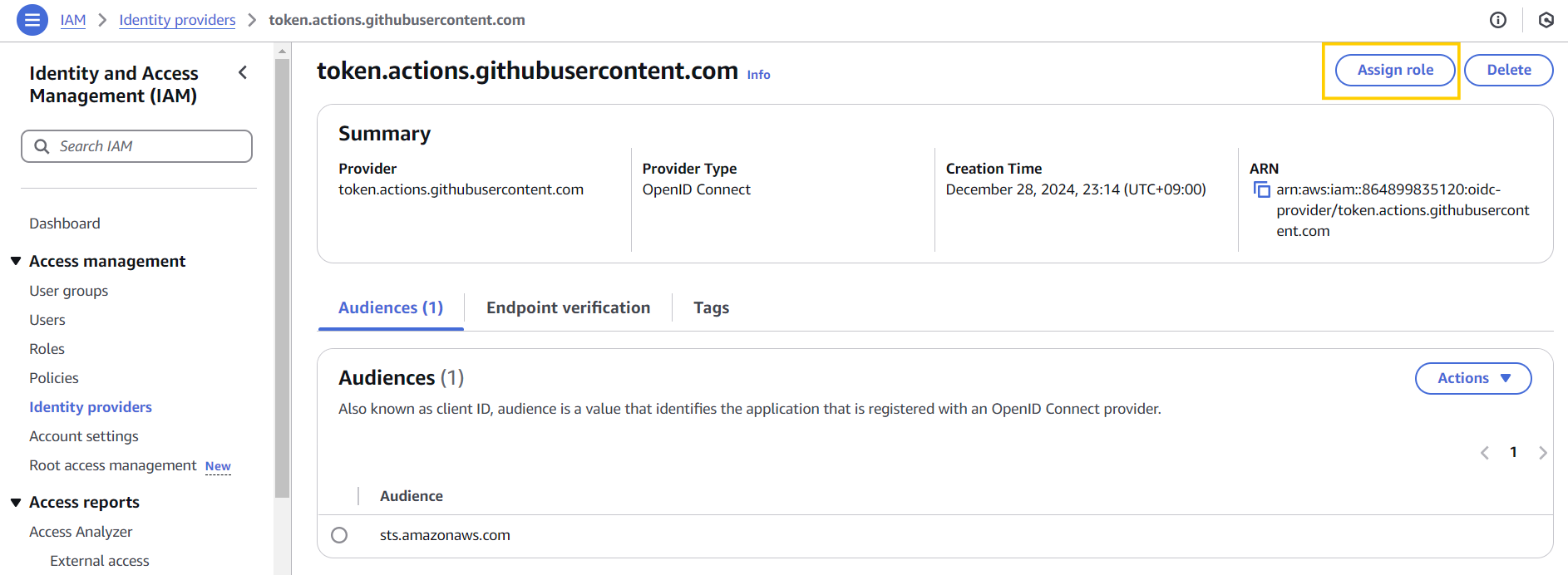Open Identity providers breadcrumb link
The width and height of the screenshot is (1568, 575).
tap(177, 20)
